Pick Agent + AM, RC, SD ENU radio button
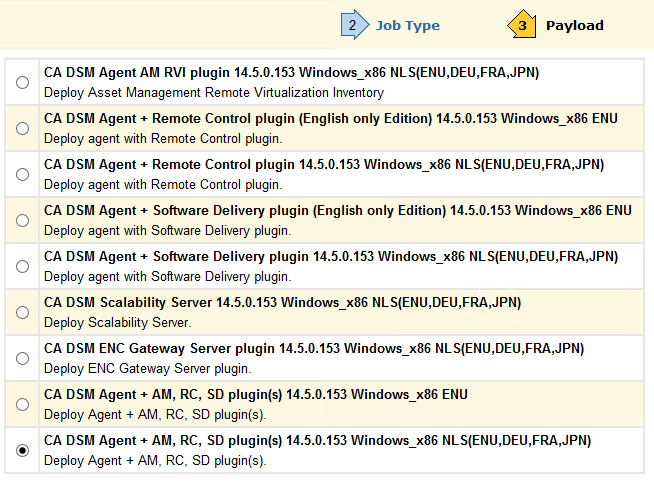This screenshot has height=483, width=654. (23, 405)
